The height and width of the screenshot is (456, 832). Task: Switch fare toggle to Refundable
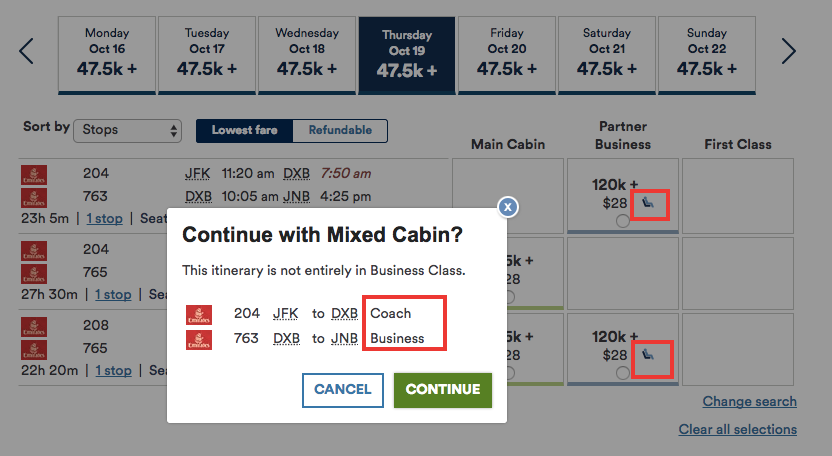point(340,131)
